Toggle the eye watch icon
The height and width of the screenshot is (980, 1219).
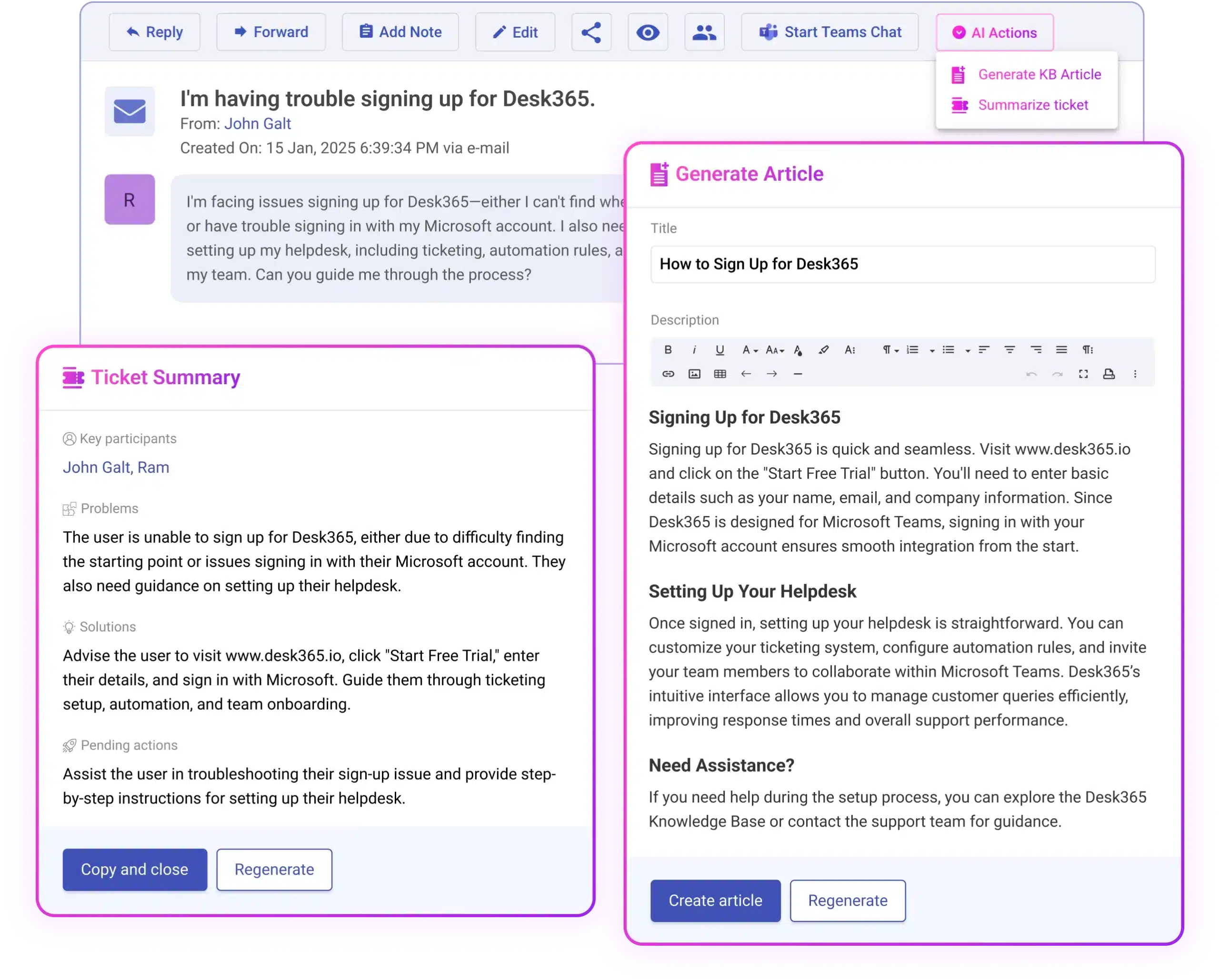tap(648, 32)
